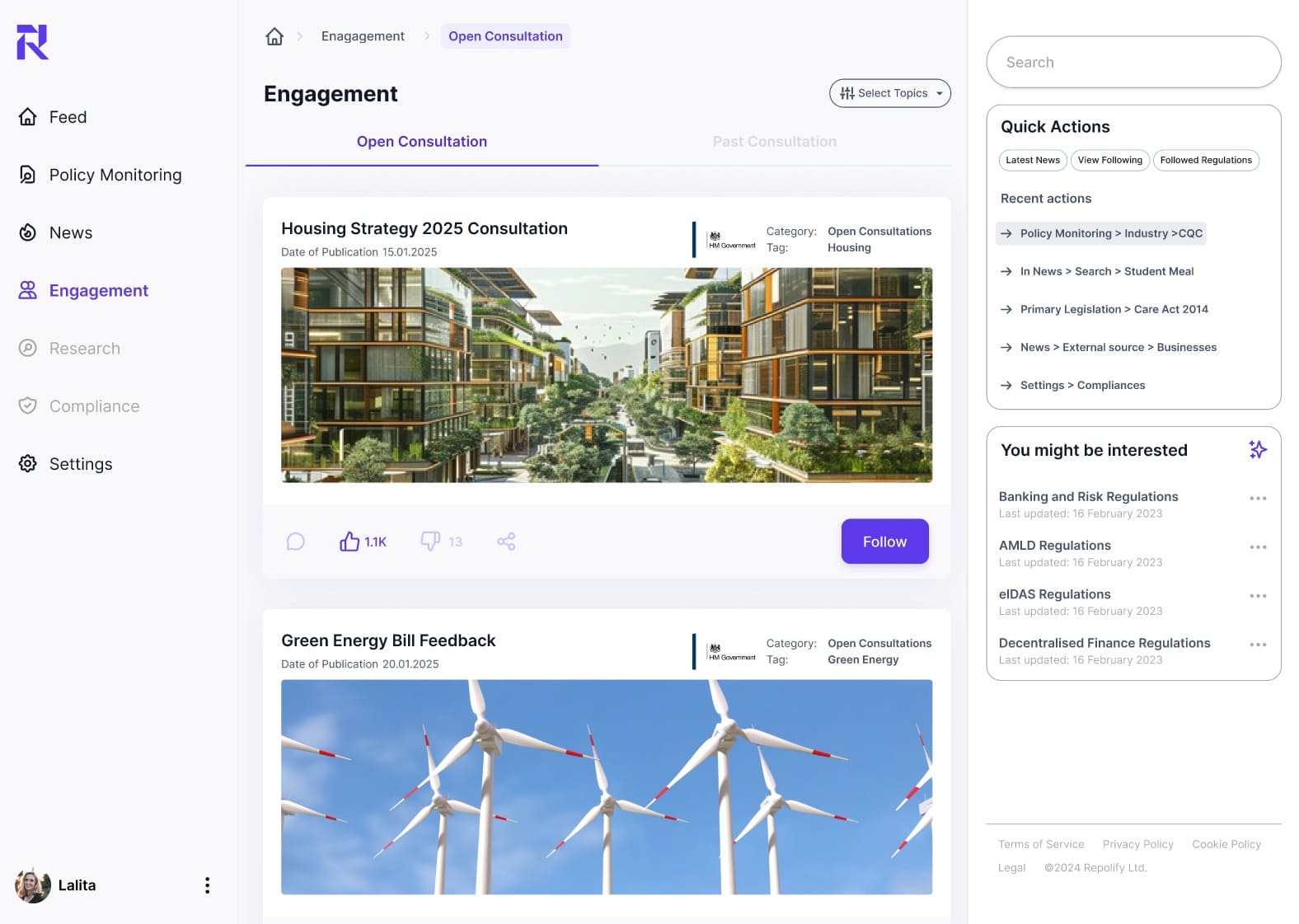Go to home via breadcrumb house icon

tap(274, 36)
